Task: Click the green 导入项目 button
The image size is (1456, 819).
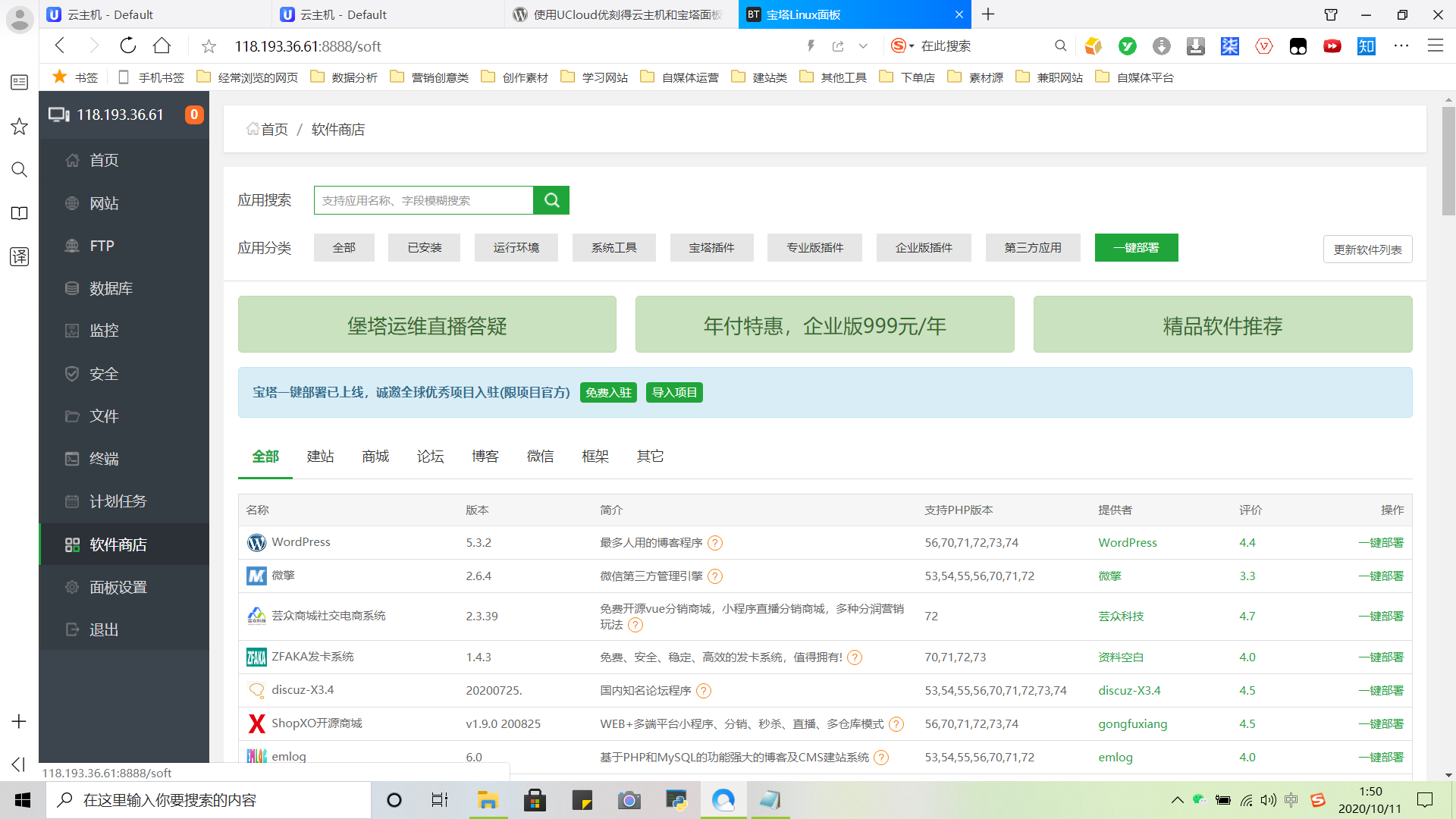Action: 674,393
